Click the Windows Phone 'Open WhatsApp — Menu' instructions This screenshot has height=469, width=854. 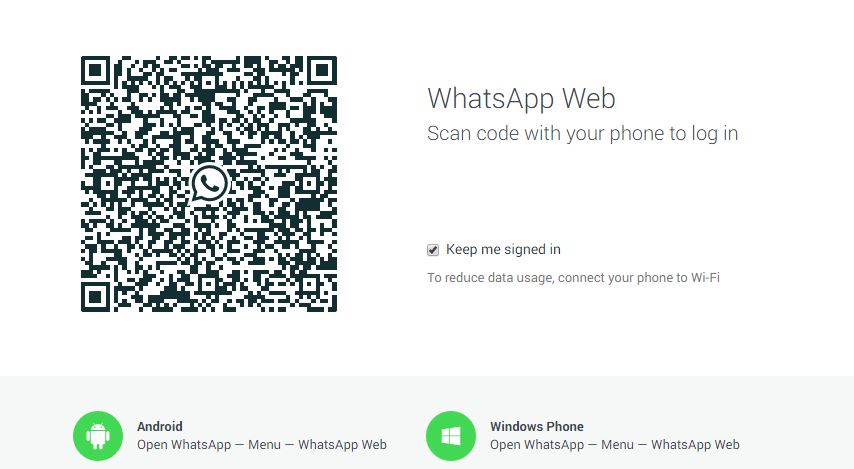pos(615,444)
